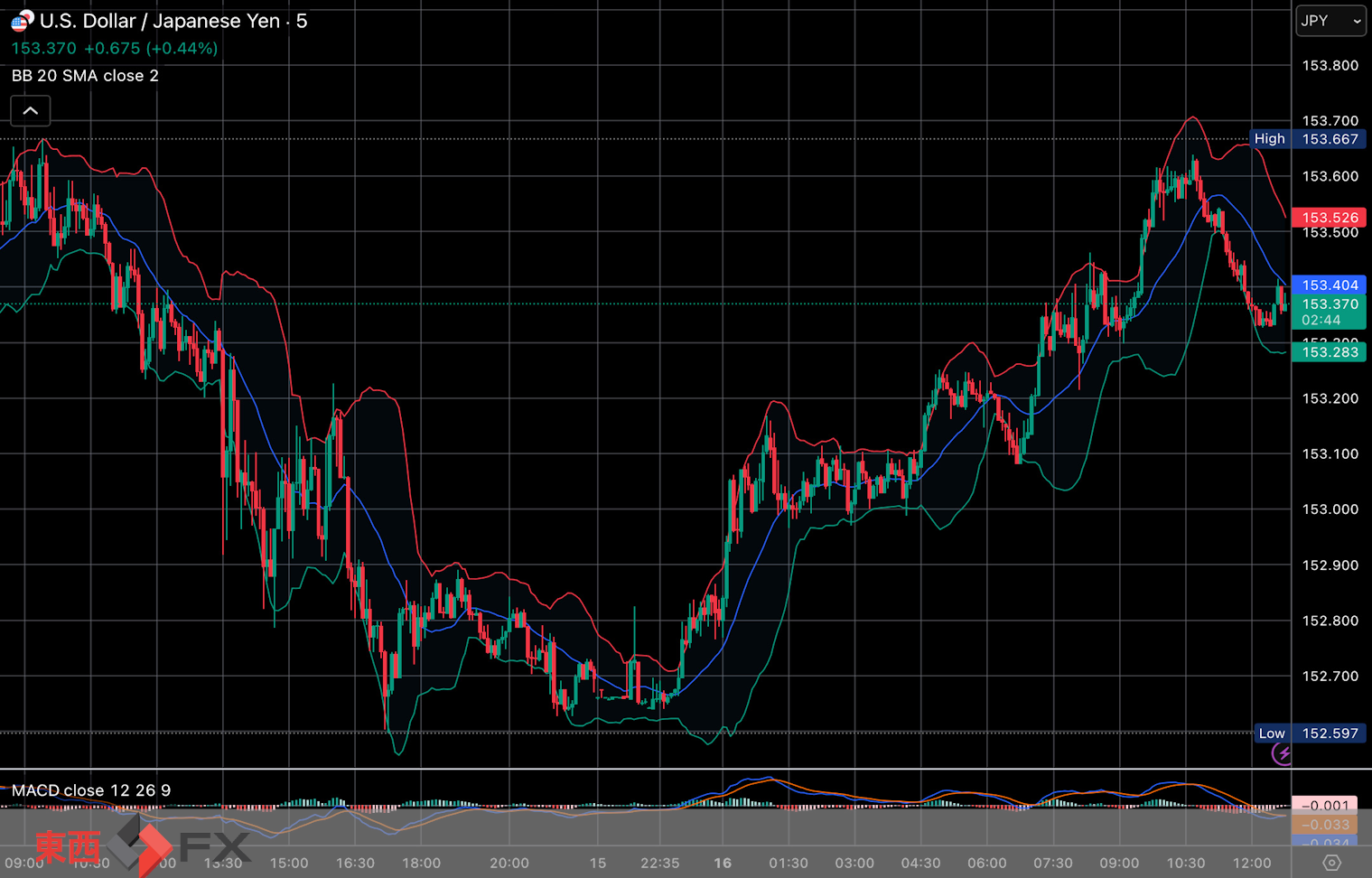
Task: Click the High 153.667 price label
Action: tap(1309, 139)
